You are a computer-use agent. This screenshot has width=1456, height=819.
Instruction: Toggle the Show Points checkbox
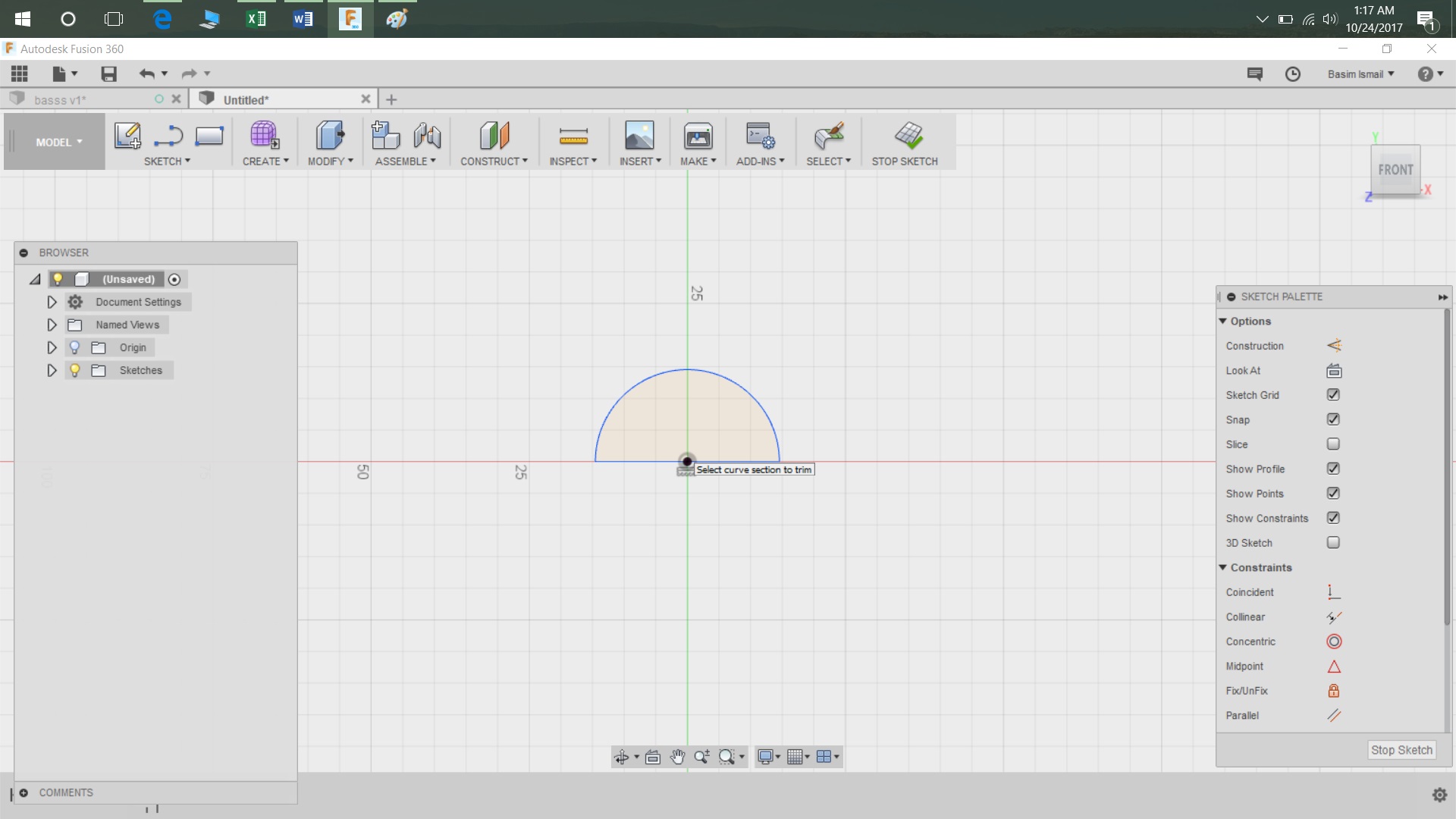[x=1333, y=494]
